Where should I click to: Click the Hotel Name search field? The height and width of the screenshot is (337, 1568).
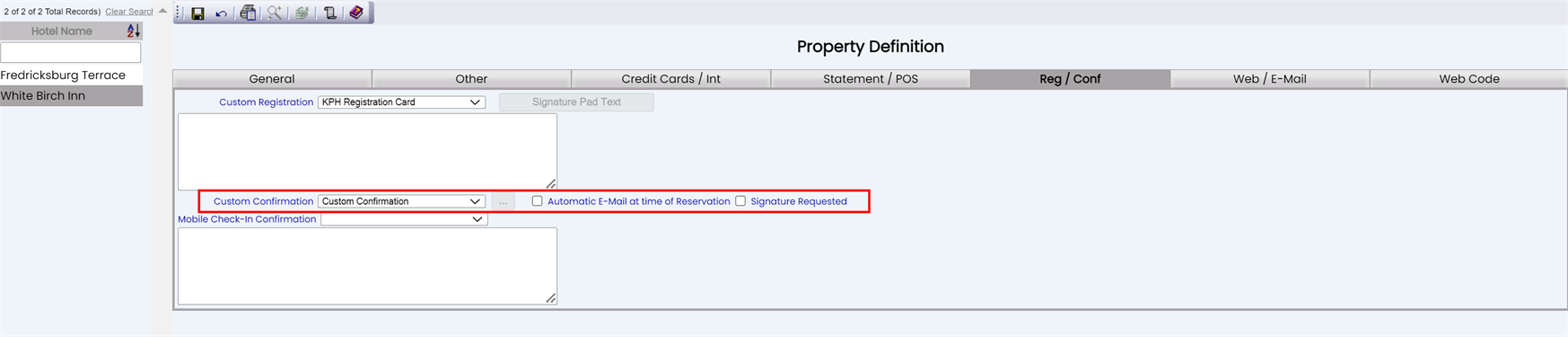tap(71, 52)
